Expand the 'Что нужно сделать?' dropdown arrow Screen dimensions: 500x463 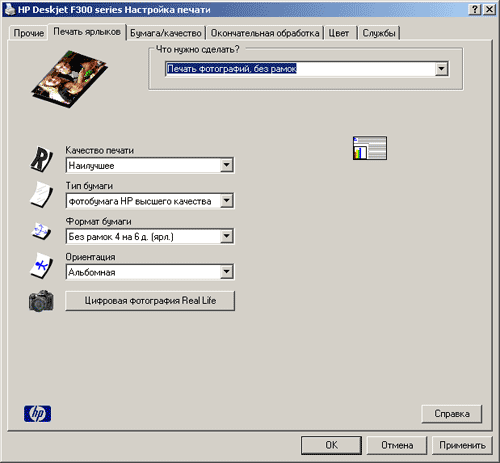click(441, 69)
